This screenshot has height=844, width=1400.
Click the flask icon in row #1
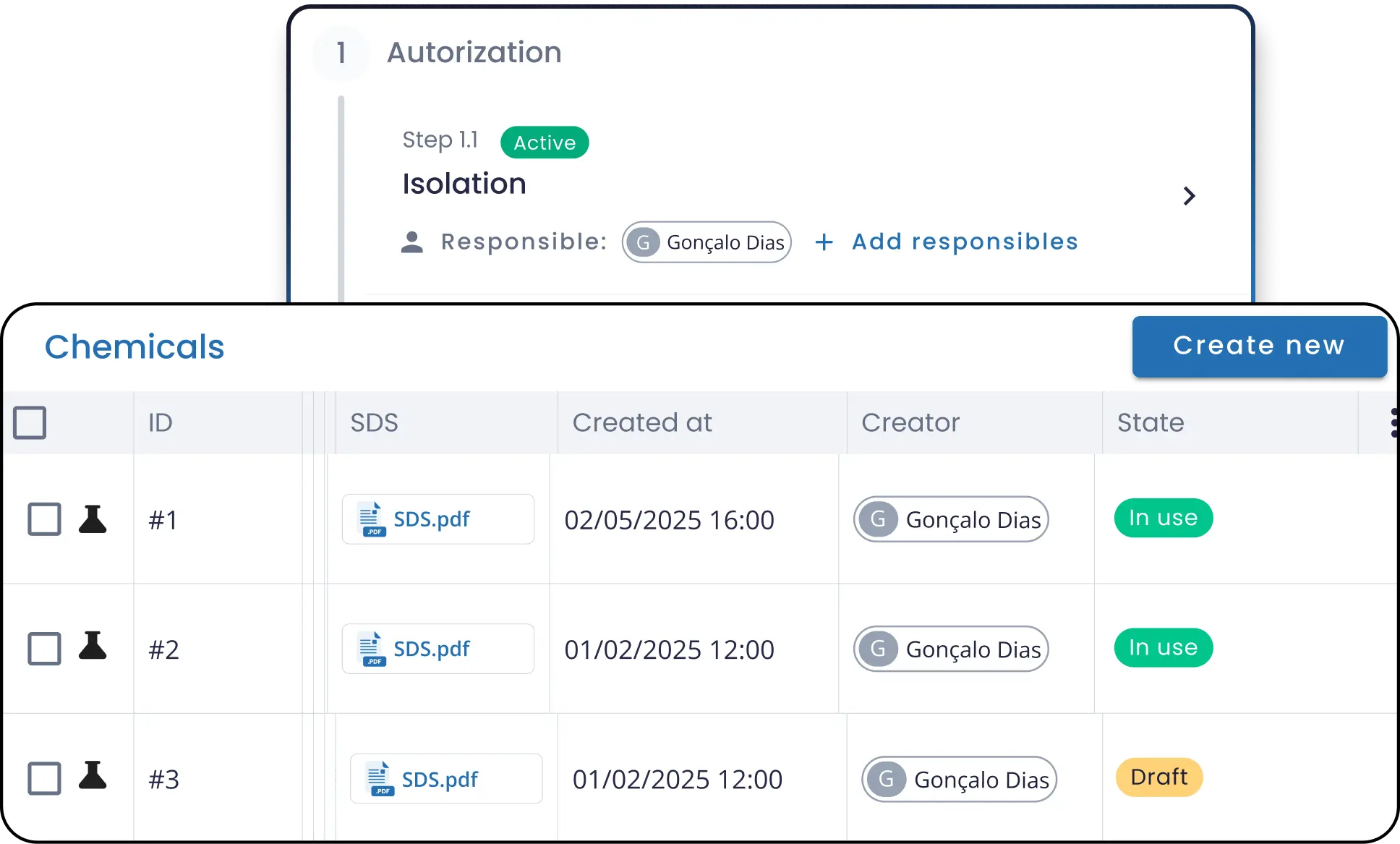(93, 519)
